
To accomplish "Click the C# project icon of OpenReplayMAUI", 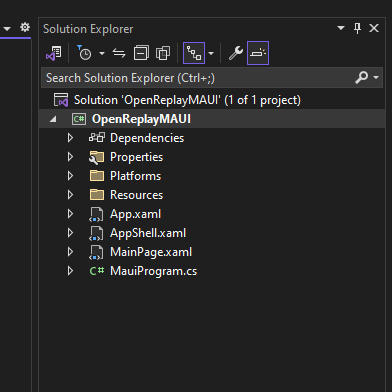I will click(x=79, y=119).
